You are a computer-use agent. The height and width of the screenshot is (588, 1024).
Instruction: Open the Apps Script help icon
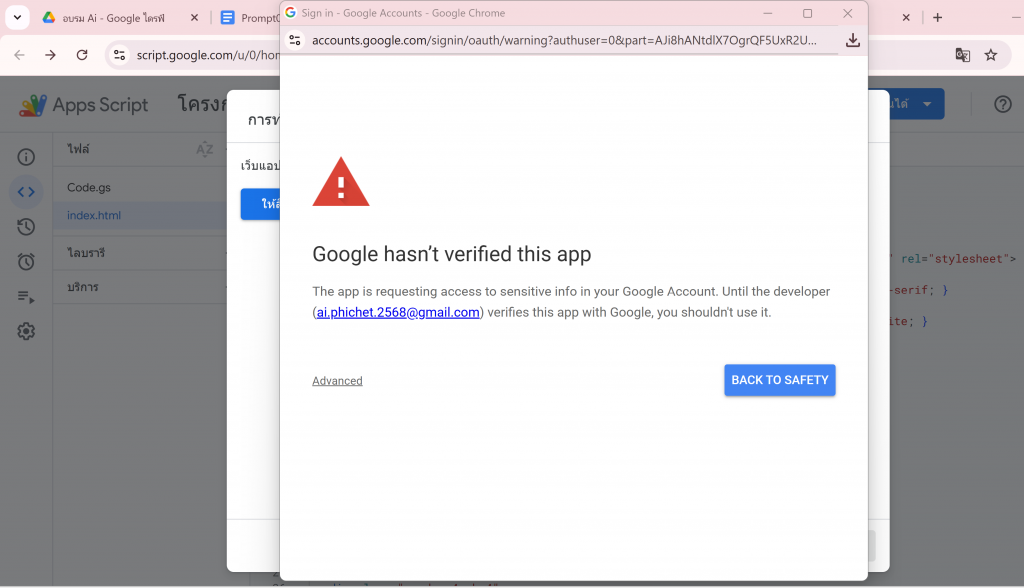1002,105
